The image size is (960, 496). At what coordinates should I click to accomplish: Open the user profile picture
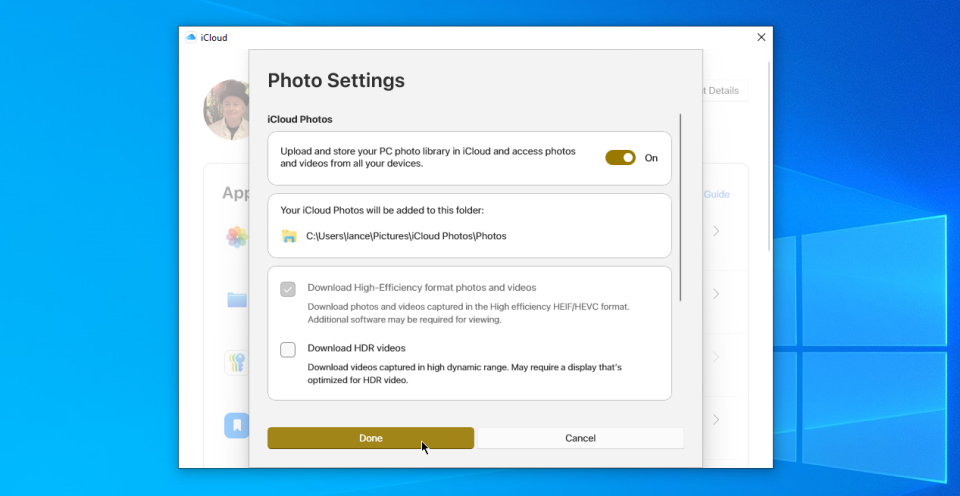coord(226,110)
